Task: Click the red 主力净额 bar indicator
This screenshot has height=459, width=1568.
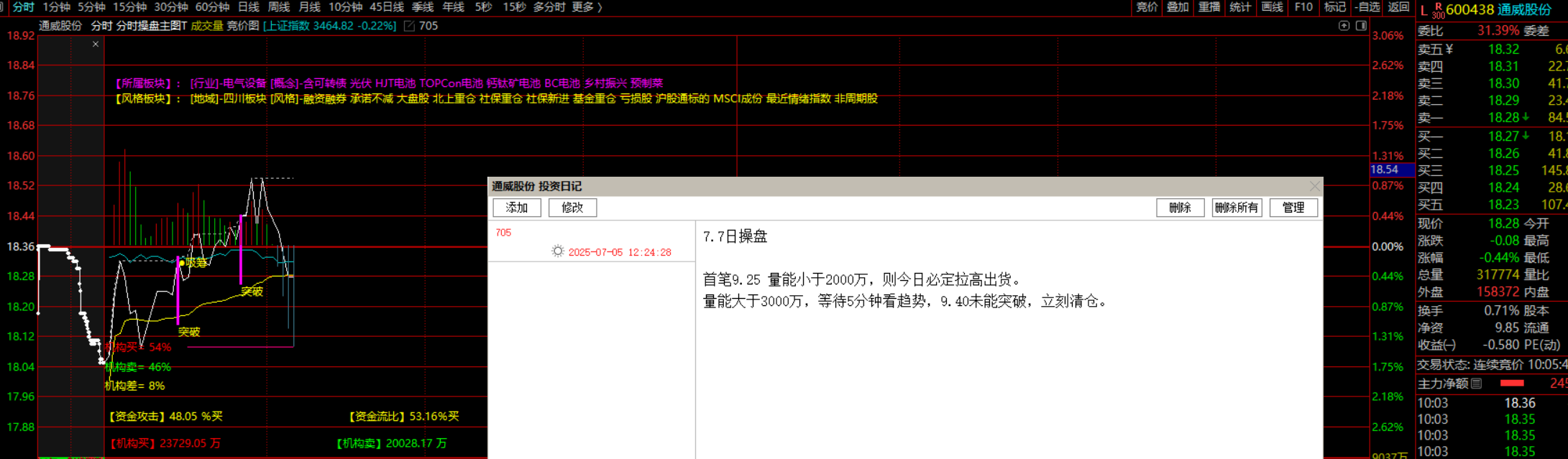Action: pyautogui.click(x=1512, y=383)
